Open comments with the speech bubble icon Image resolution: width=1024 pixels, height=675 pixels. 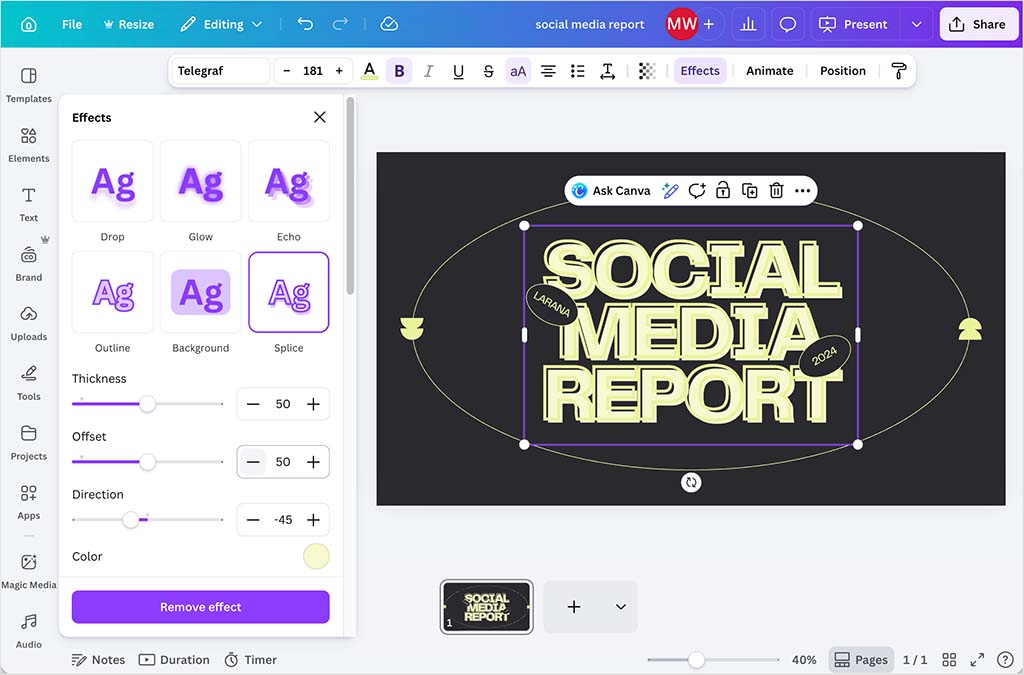(x=788, y=22)
